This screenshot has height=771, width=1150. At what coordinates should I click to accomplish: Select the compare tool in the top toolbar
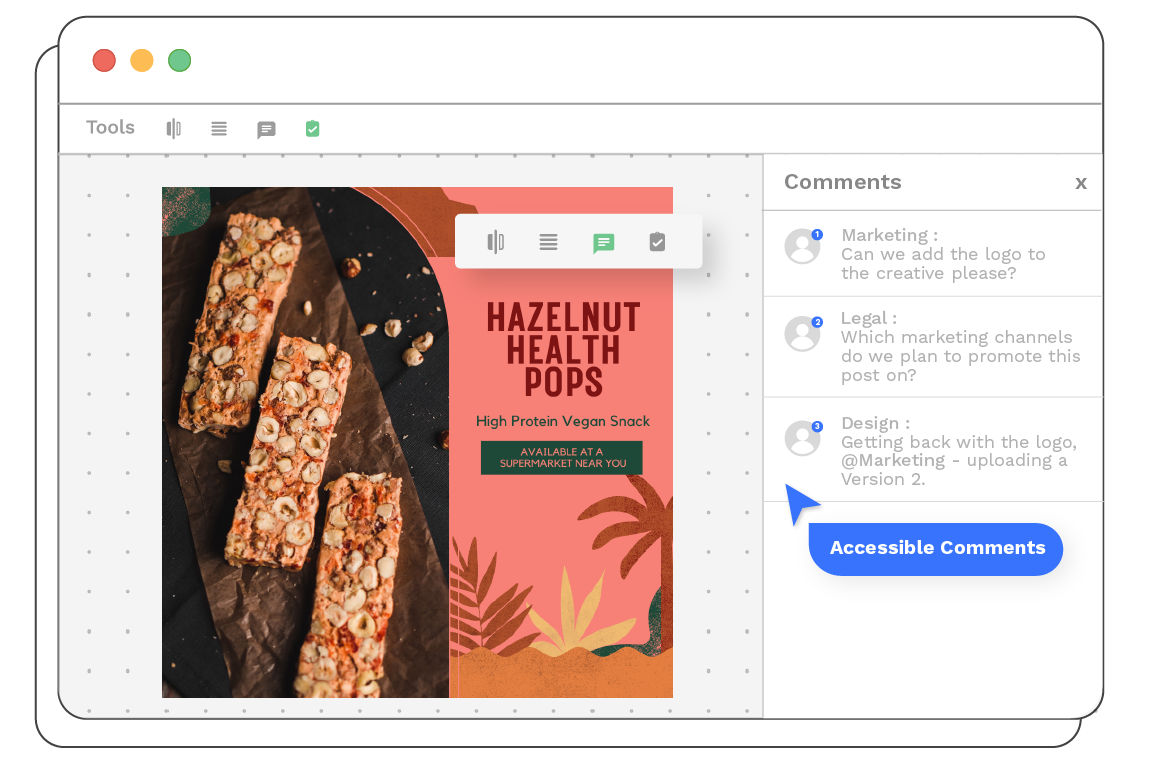tap(173, 128)
